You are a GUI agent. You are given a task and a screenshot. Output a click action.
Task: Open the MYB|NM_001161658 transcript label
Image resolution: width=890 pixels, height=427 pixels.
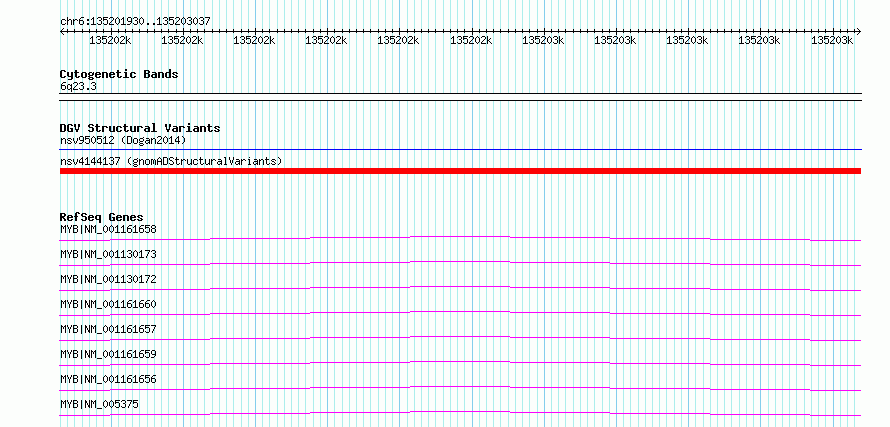click(108, 229)
